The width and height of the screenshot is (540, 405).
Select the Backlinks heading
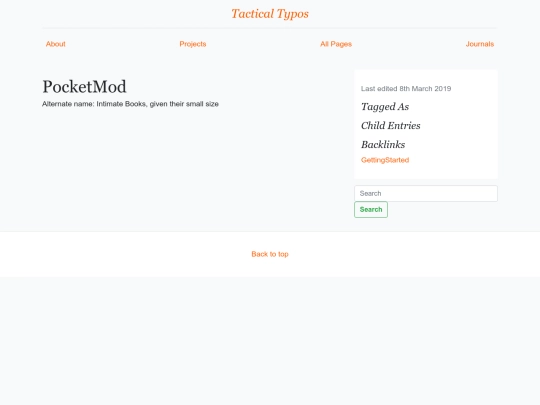(383, 145)
